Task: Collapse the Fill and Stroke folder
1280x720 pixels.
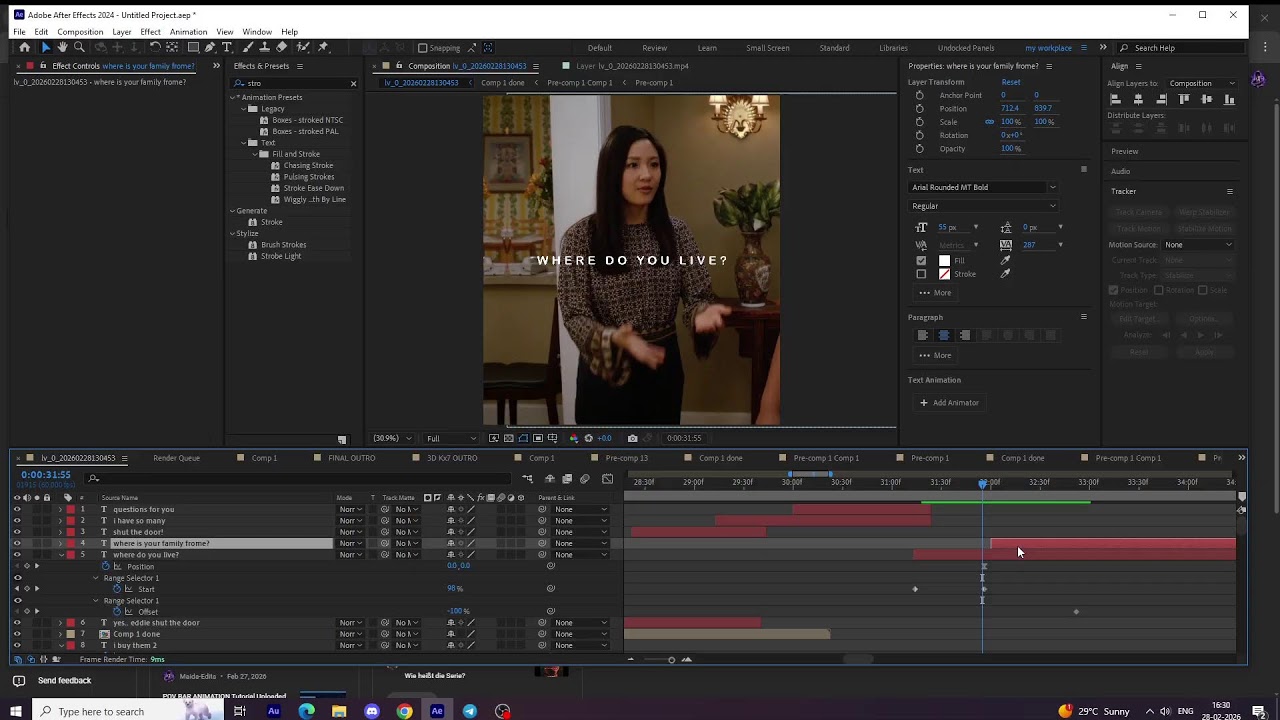Action: click(x=254, y=154)
